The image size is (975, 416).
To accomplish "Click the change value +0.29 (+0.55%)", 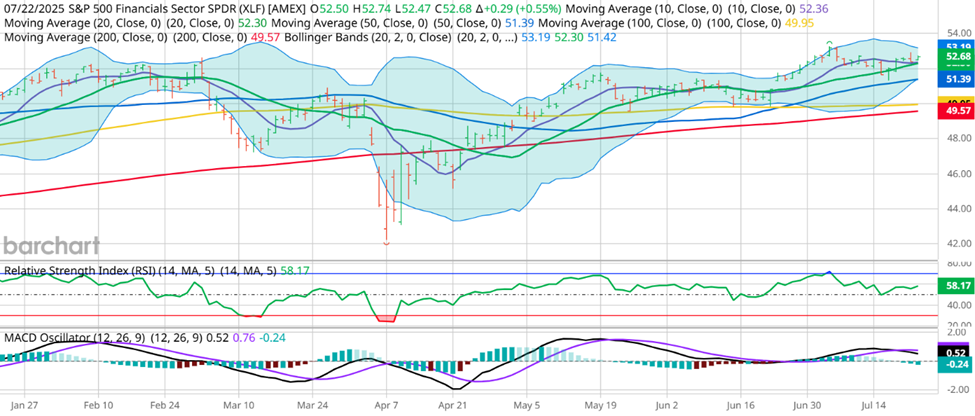I will 521,8.
